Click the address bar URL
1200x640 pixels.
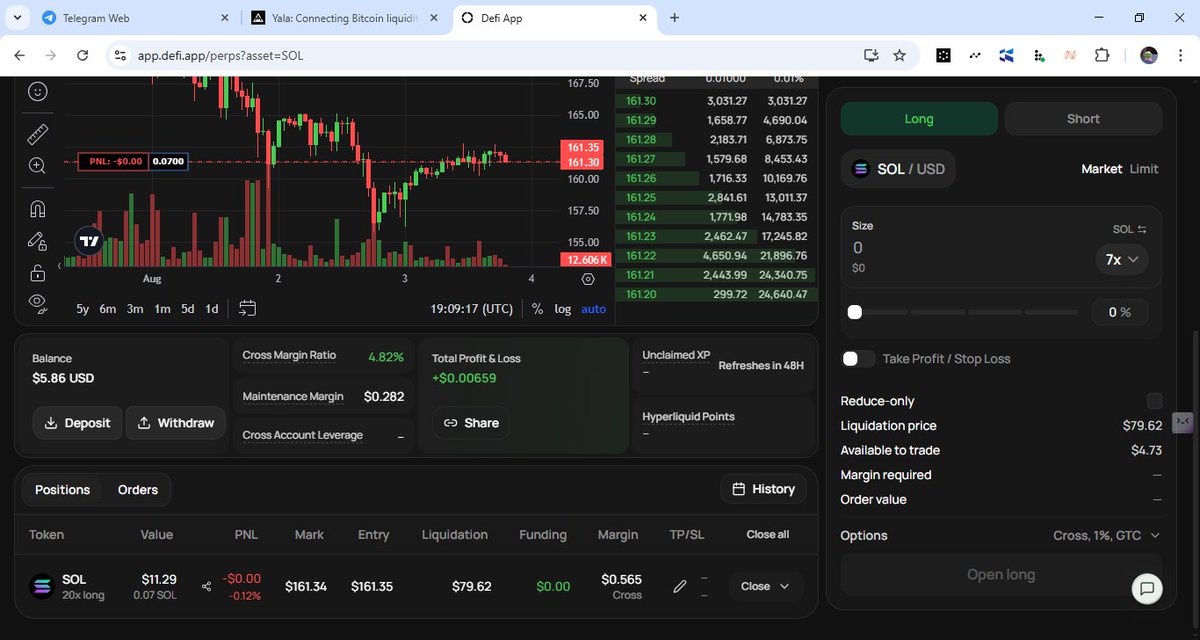(220, 55)
